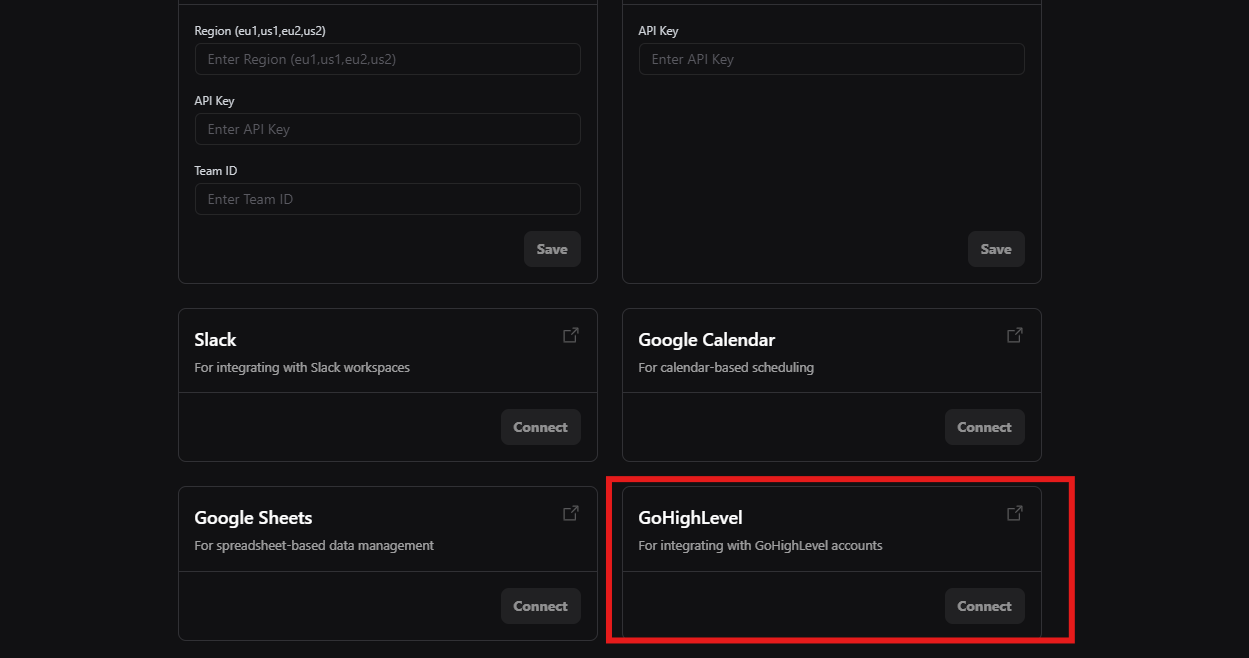Click the Region (eu1,us1,eu2,us2) label
The image size is (1249, 658).
click(259, 31)
